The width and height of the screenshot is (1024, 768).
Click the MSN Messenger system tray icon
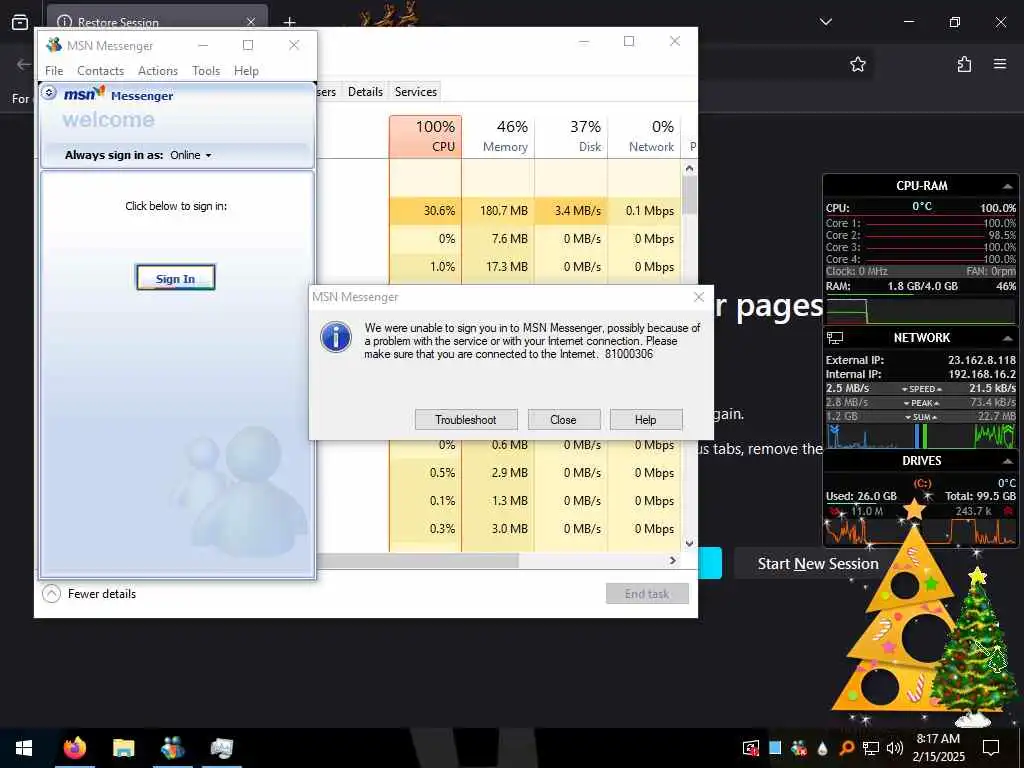click(798, 748)
